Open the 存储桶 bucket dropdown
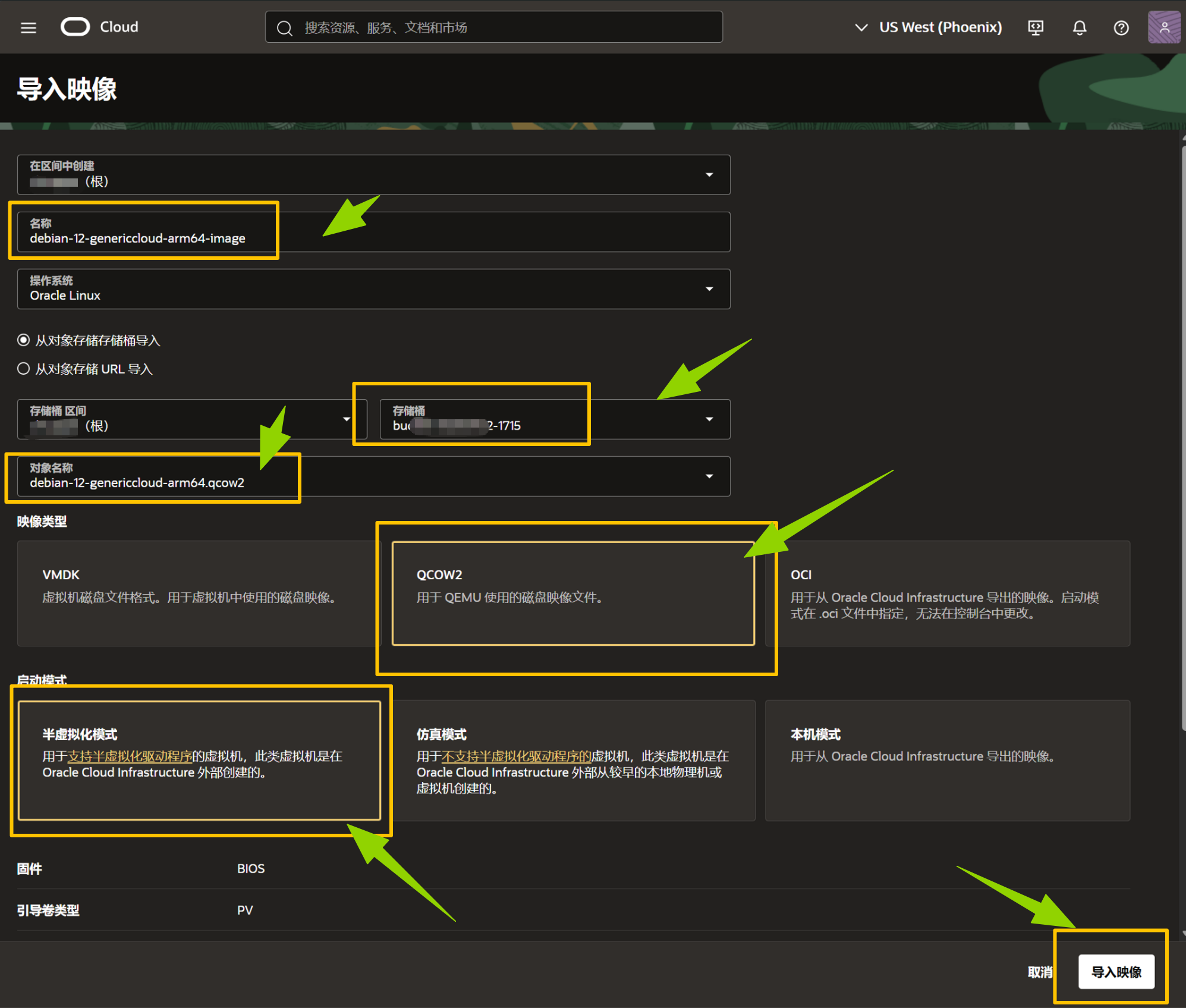Viewport: 1186px width, 1008px height. [x=709, y=419]
